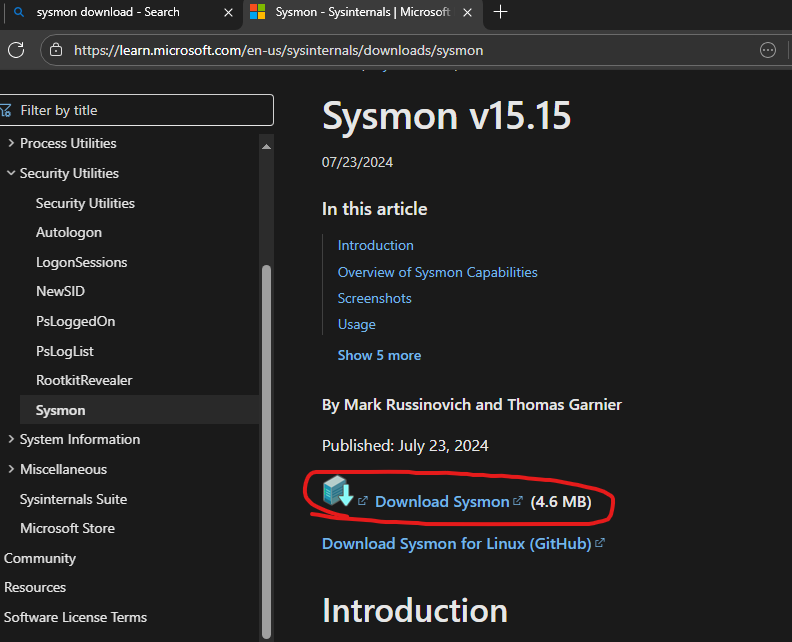Click the Microsoft logo tab favicon
Viewport: 792px width, 642px height.
pyautogui.click(x=258, y=12)
